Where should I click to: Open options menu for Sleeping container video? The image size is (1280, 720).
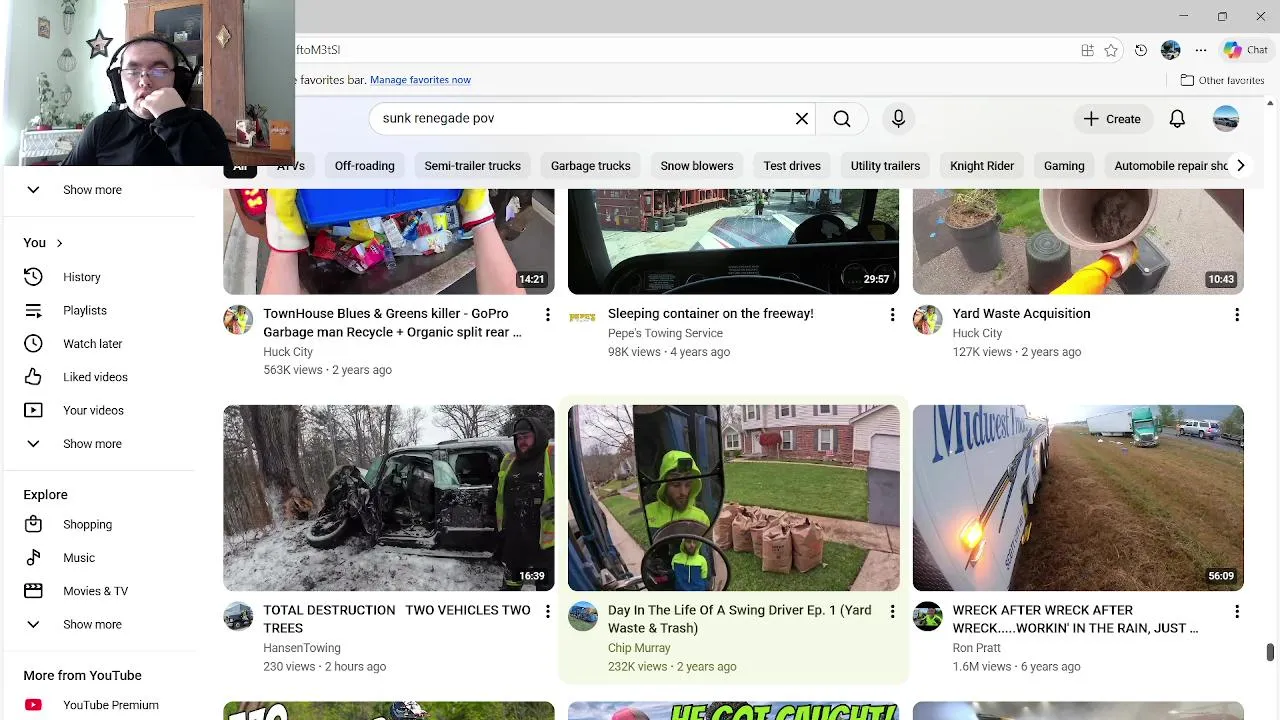pyautogui.click(x=892, y=314)
